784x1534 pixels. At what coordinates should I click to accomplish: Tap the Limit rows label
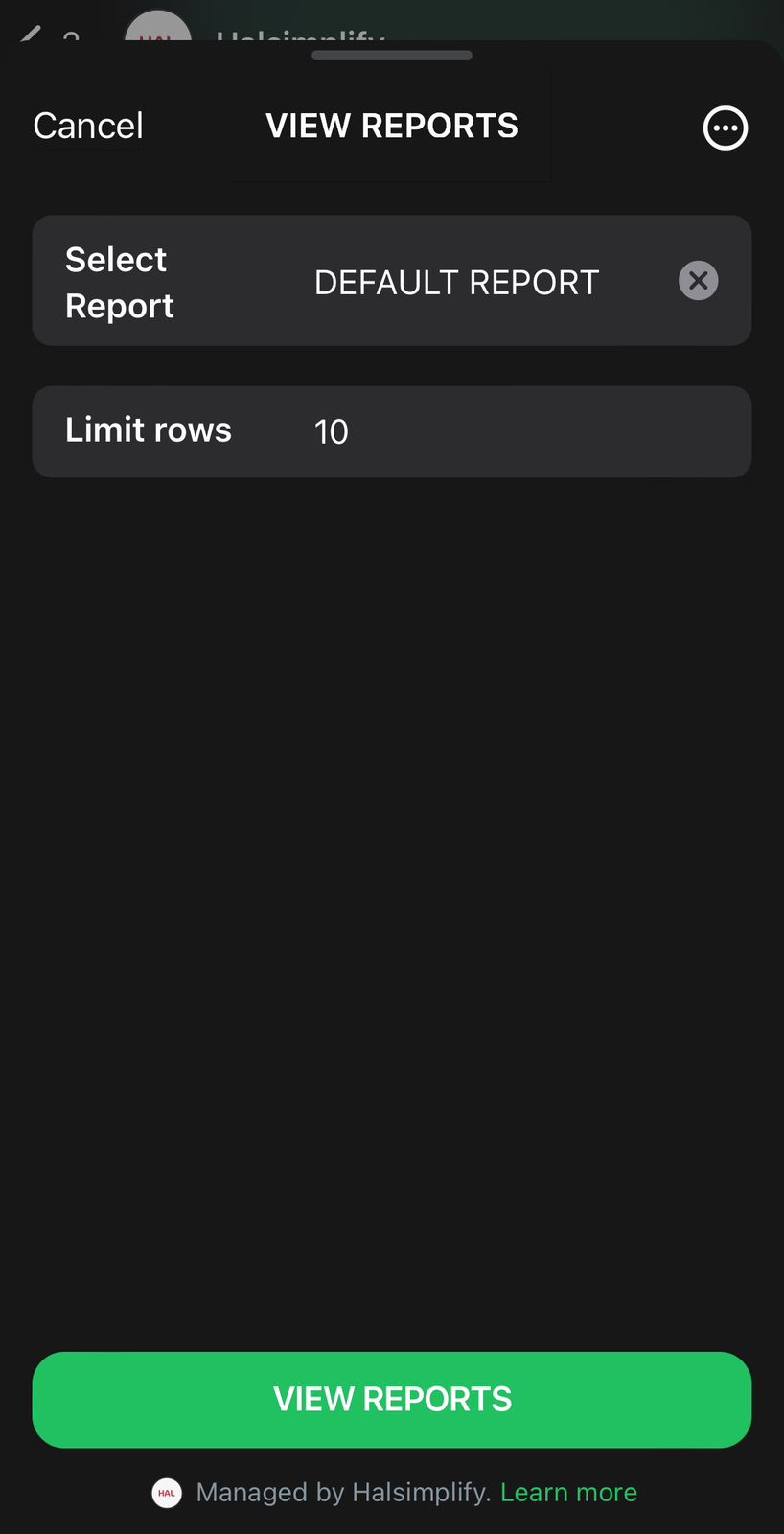149,430
